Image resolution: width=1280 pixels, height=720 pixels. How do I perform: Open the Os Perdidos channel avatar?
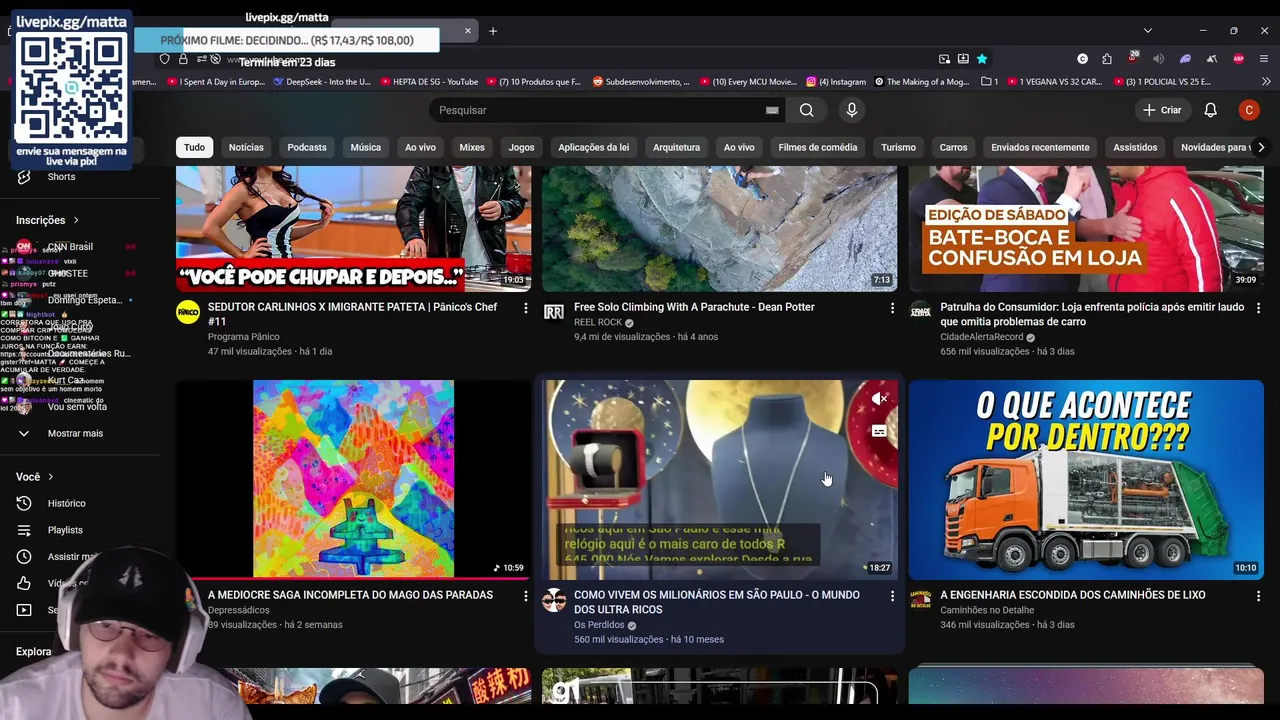554,600
